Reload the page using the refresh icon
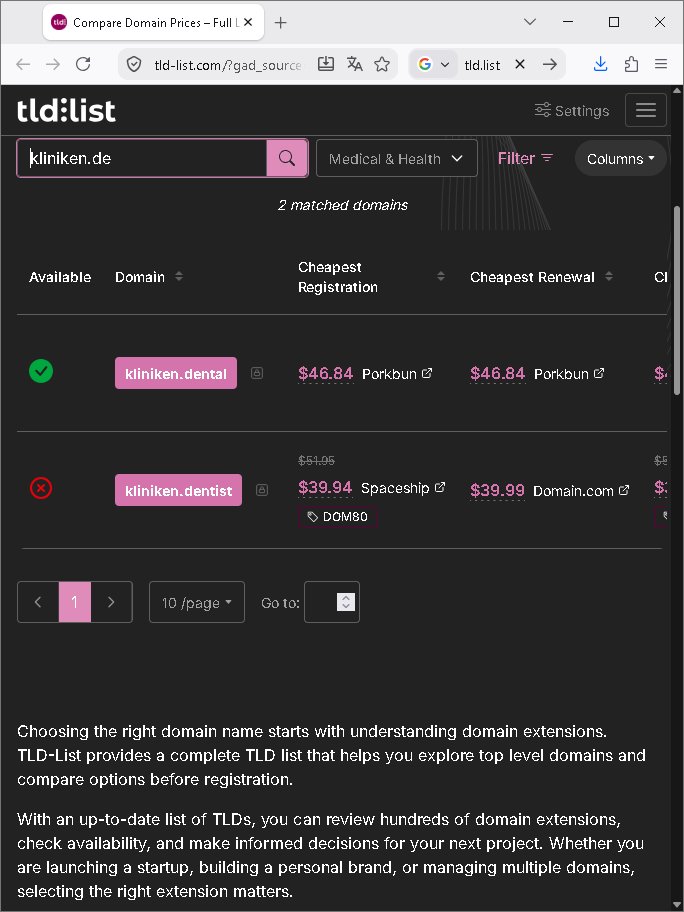The image size is (684, 912). (83, 64)
